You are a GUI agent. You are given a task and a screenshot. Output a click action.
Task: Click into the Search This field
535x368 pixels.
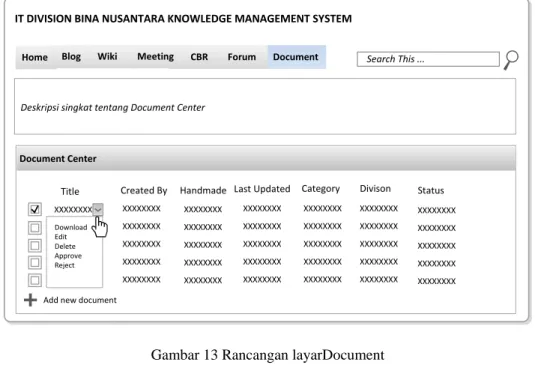[428, 59]
